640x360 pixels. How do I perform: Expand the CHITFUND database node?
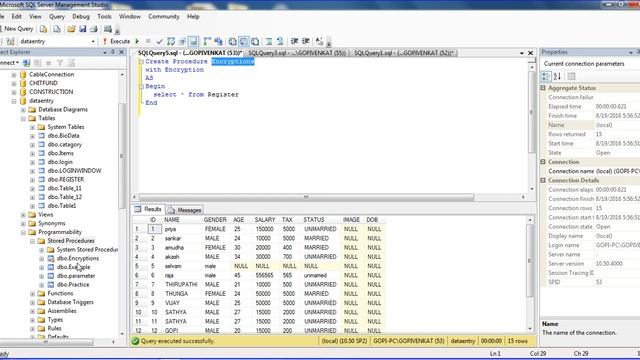point(14,83)
